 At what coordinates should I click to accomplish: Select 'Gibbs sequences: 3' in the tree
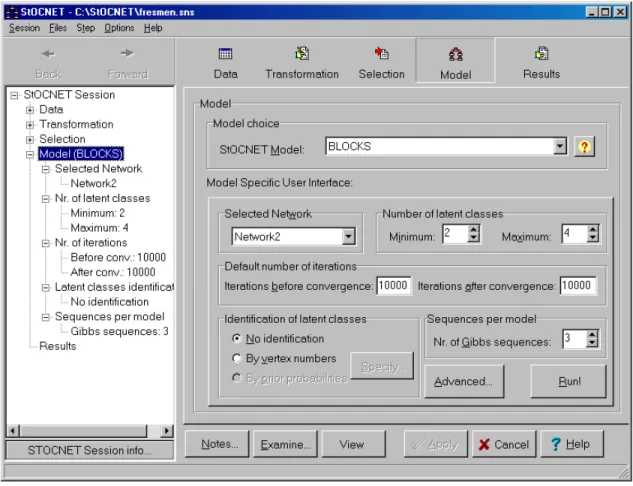coord(119,331)
